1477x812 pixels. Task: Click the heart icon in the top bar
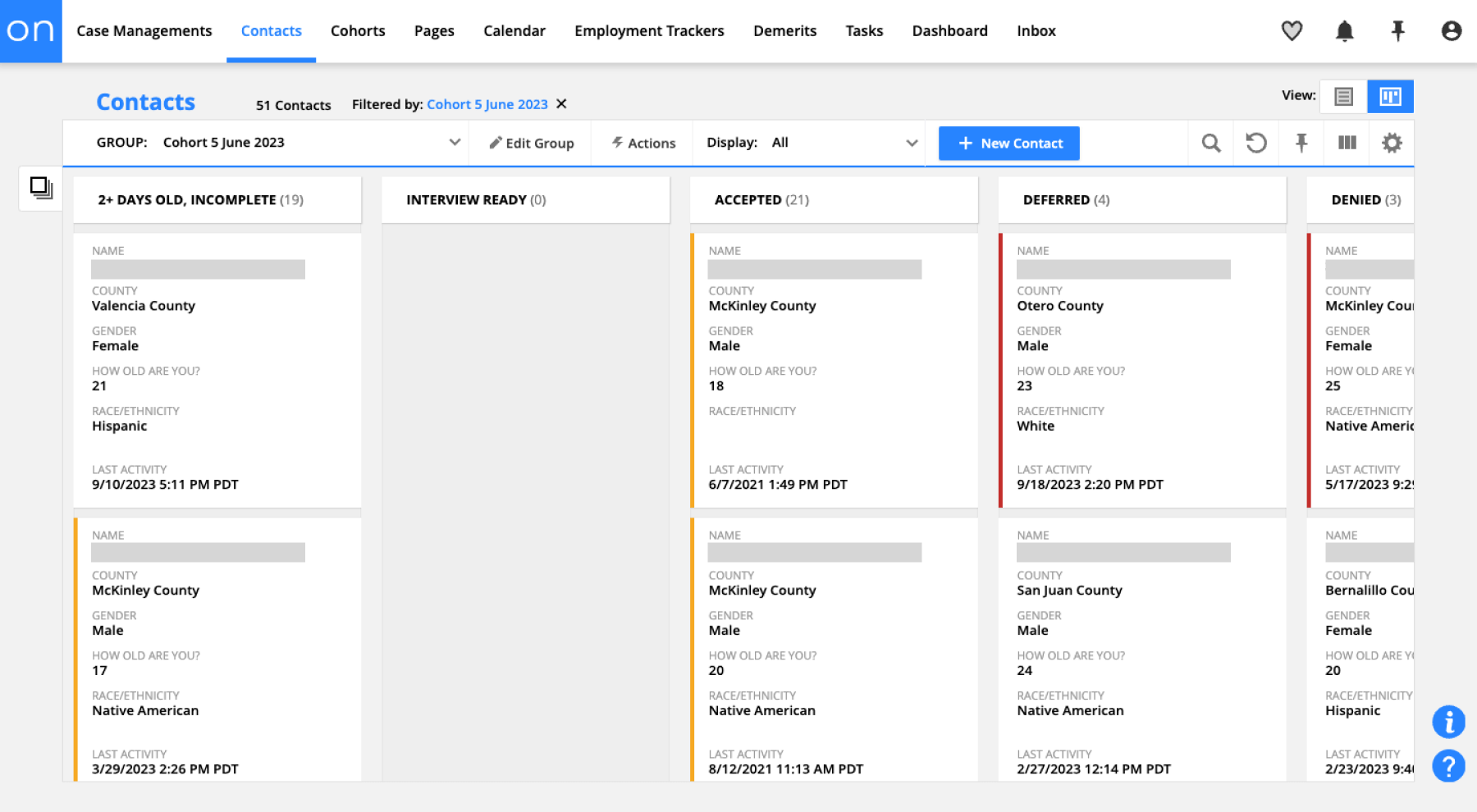point(1291,30)
